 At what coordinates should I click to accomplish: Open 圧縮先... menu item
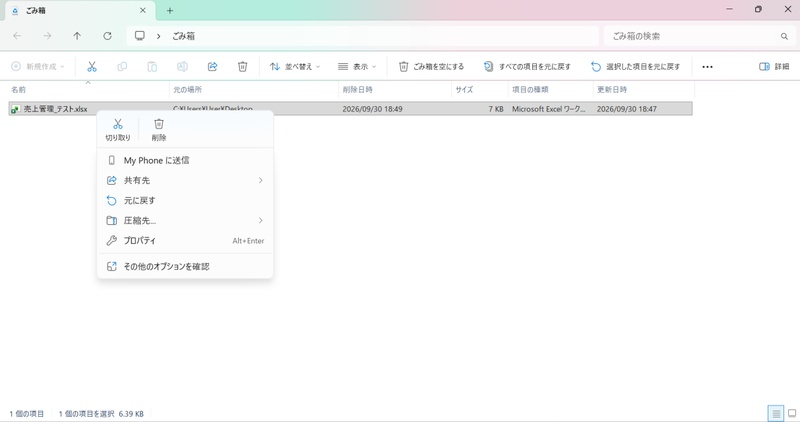coord(185,220)
